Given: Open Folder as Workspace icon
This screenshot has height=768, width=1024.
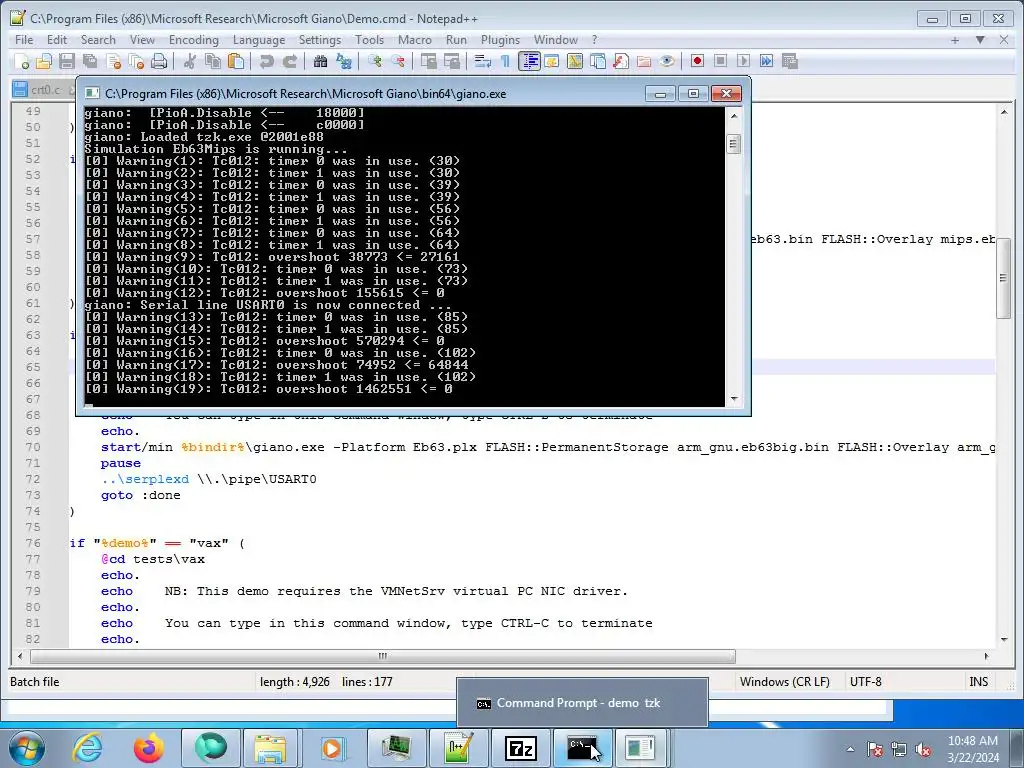Looking at the screenshot, I should (644, 61).
